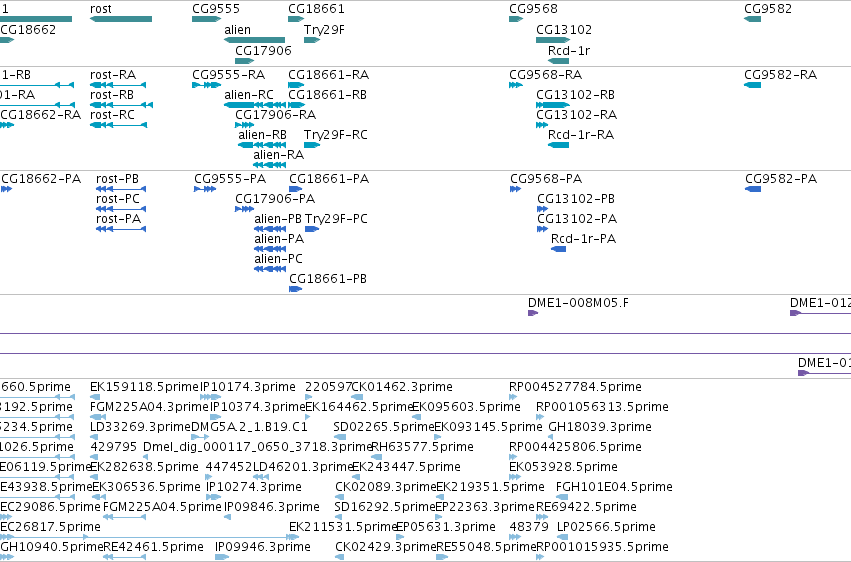851x562 pixels.
Task: Click the 'EK053928.5prime' EST label
Action: coord(563,468)
